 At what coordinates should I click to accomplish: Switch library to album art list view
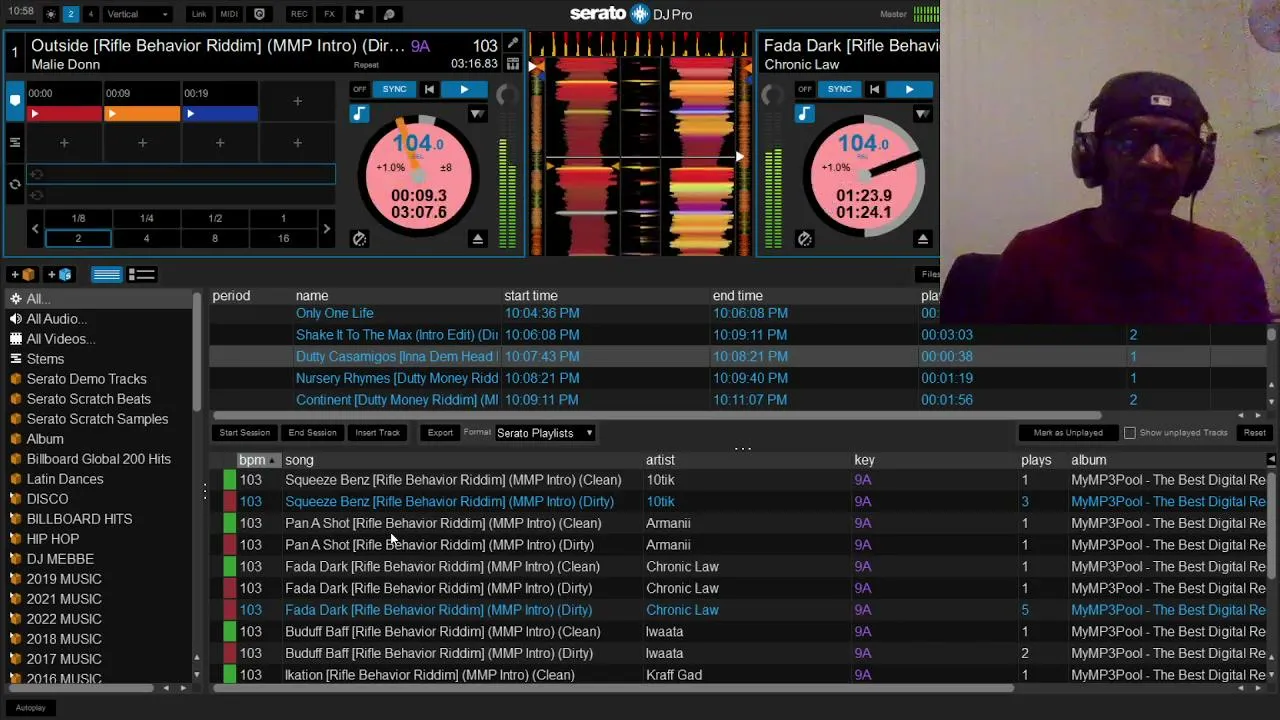pos(142,275)
